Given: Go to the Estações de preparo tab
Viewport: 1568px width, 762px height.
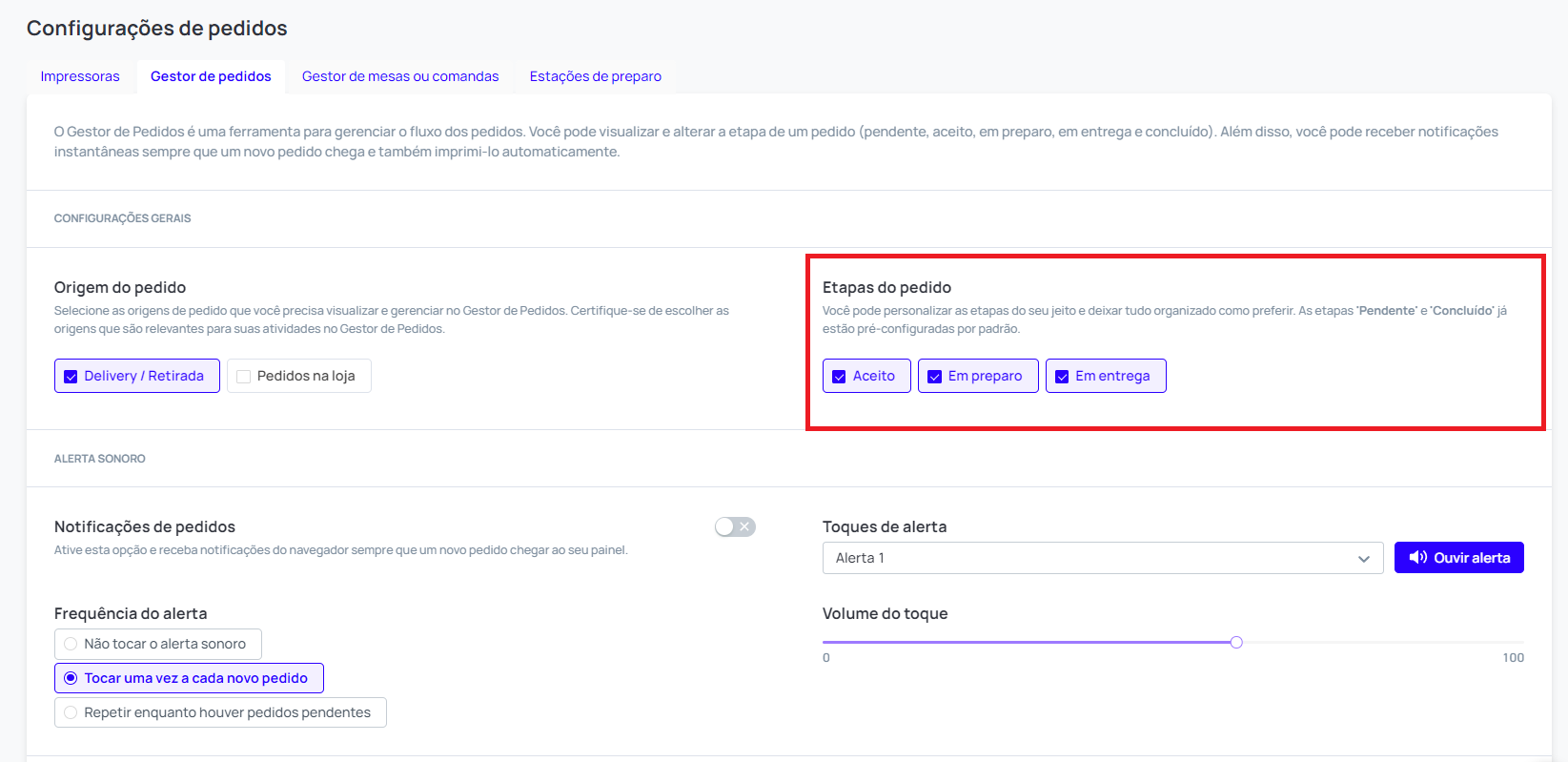Looking at the screenshot, I should click(595, 76).
